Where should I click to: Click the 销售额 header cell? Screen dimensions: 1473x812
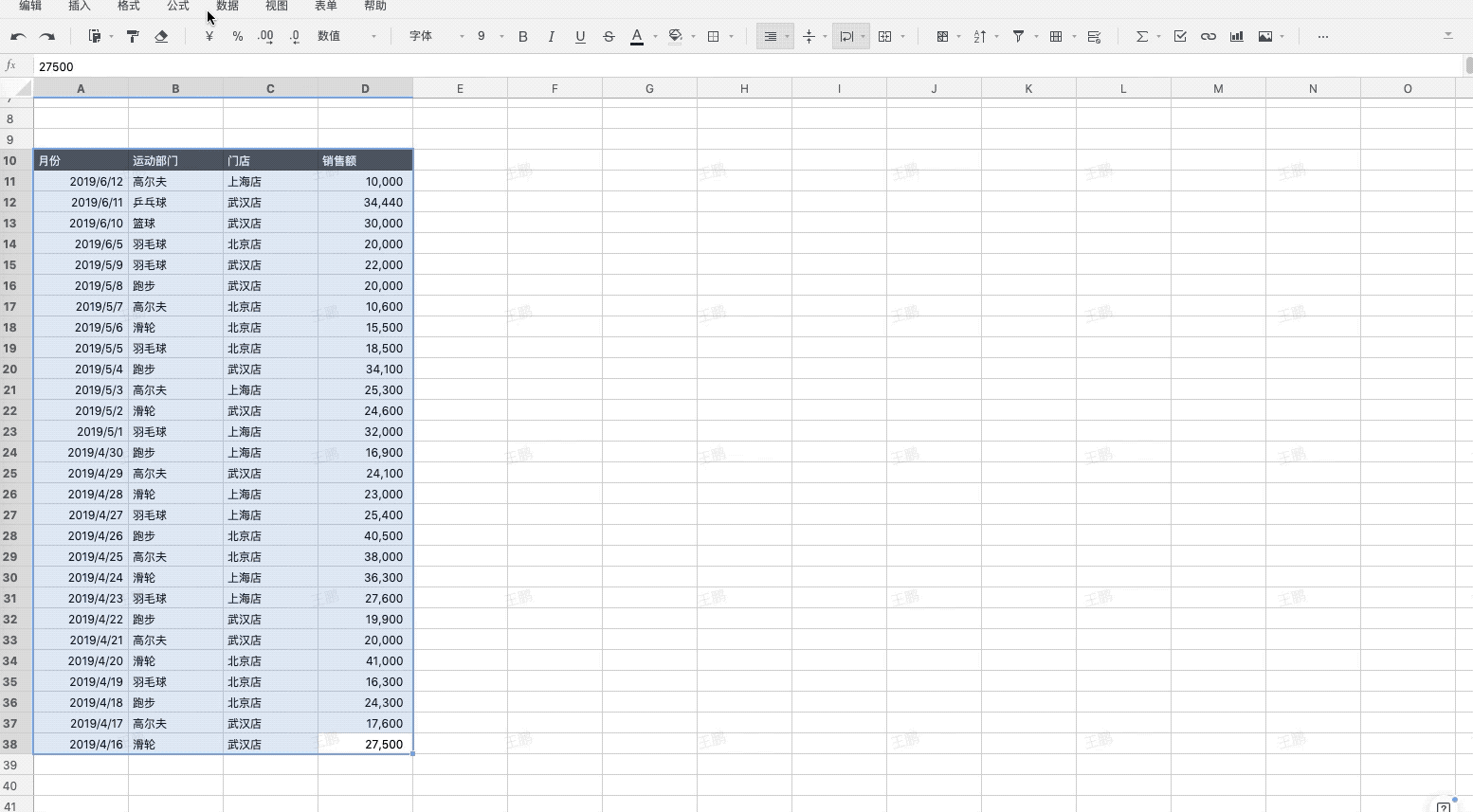(x=365, y=160)
